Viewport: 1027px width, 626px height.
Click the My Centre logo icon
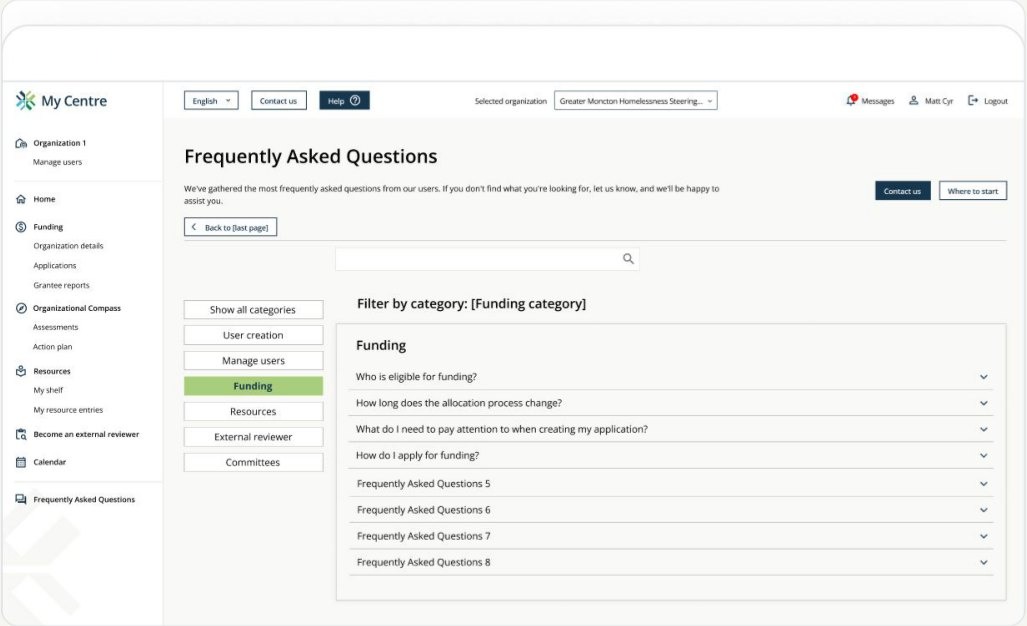[x=26, y=101]
